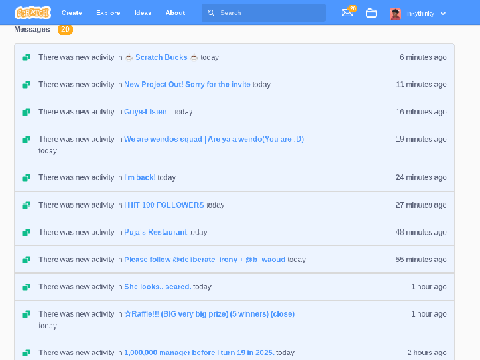Screen dimensions: 480x360
Task: Open the She looks.. scared studio link
Action: tap(157, 287)
